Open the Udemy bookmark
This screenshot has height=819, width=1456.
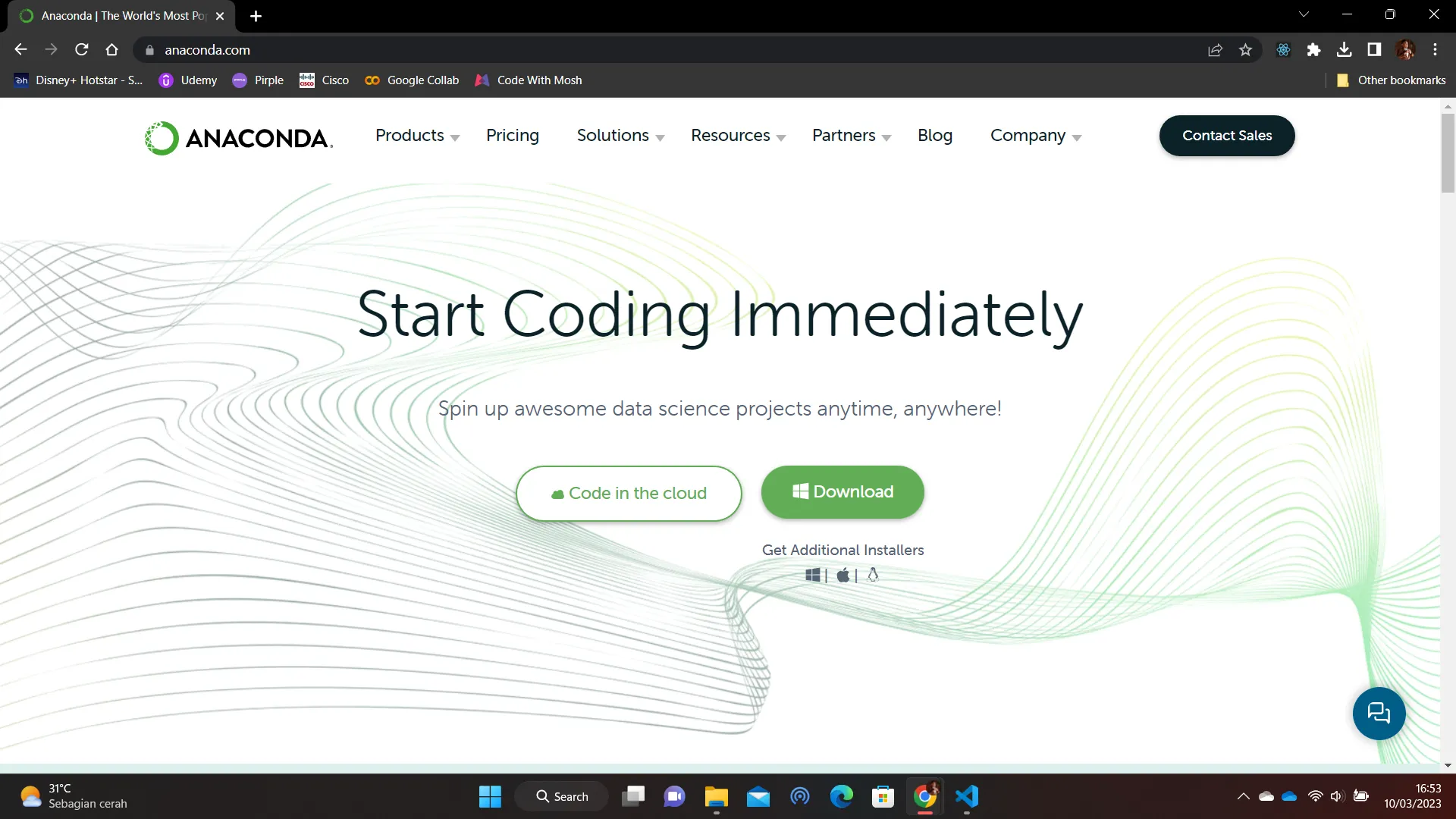click(187, 80)
